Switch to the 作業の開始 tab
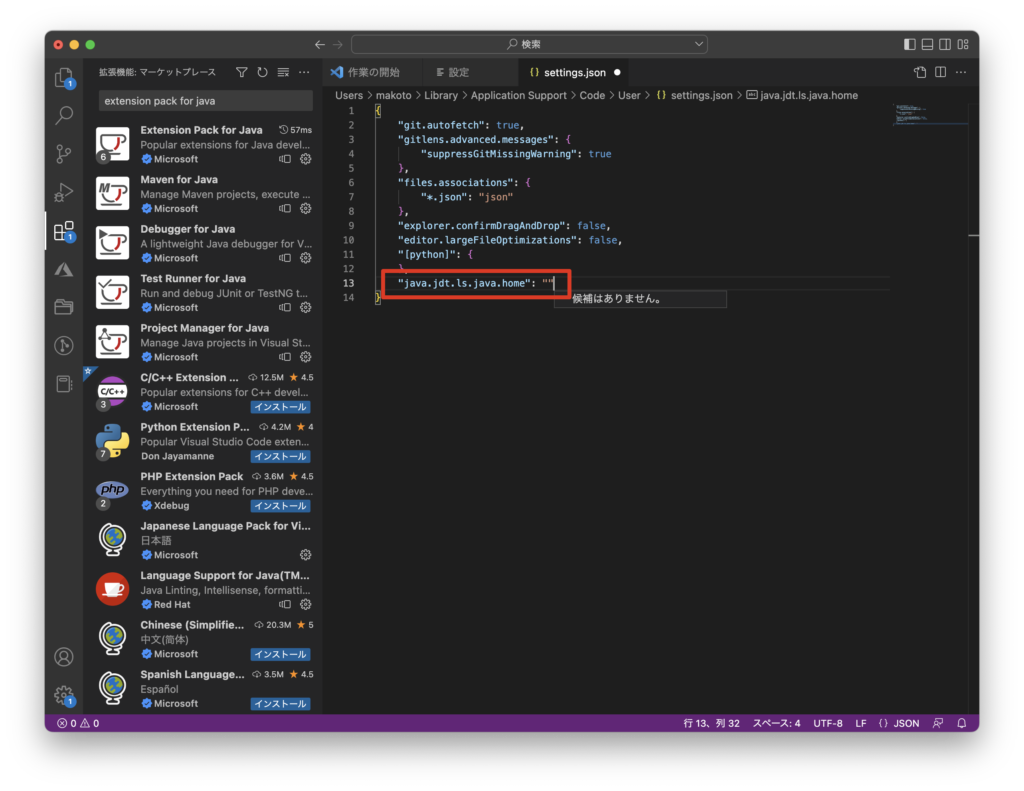This screenshot has height=791, width=1024. [x=373, y=73]
